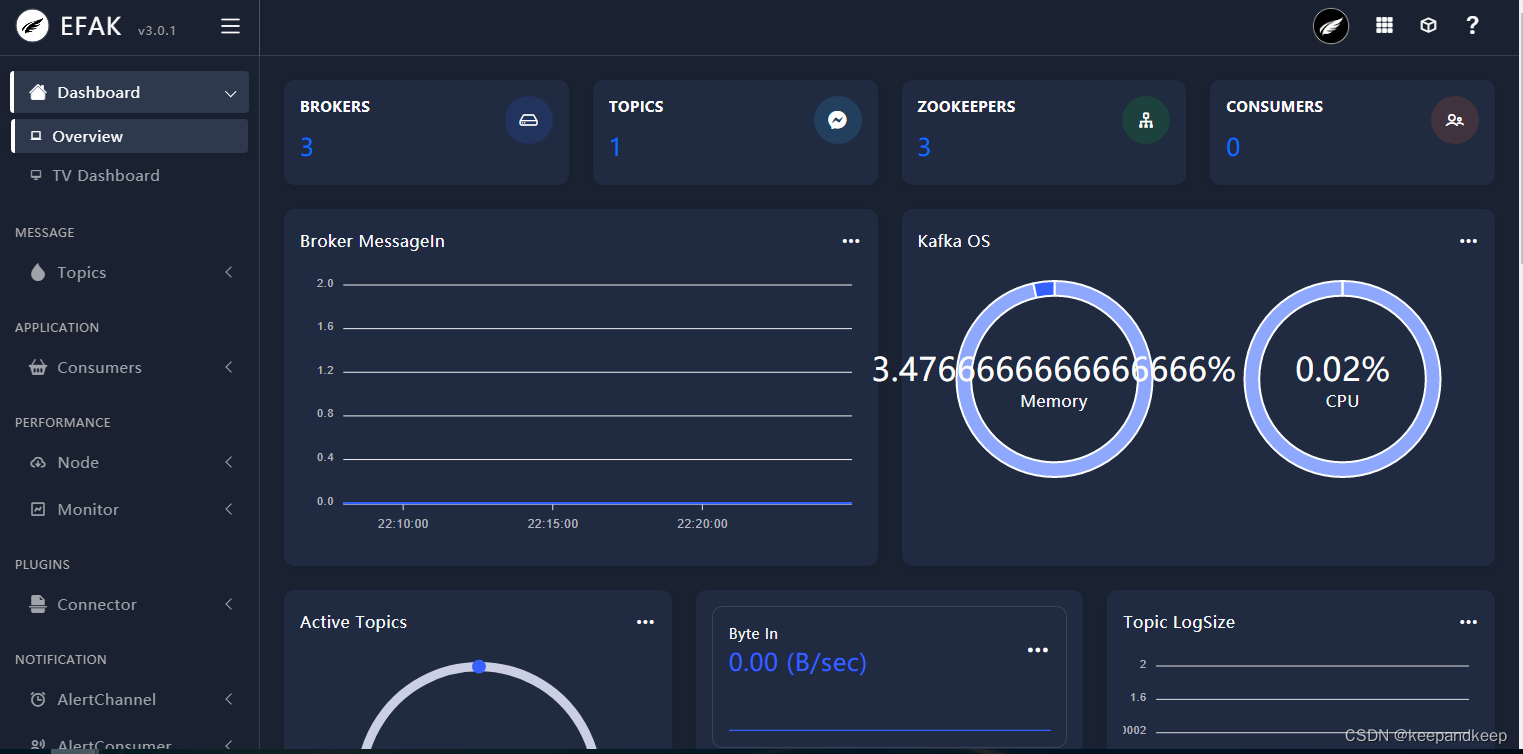Open Topic LogSize options ellipsis
Viewport: 1523px width, 754px height.
point(1468,622)
